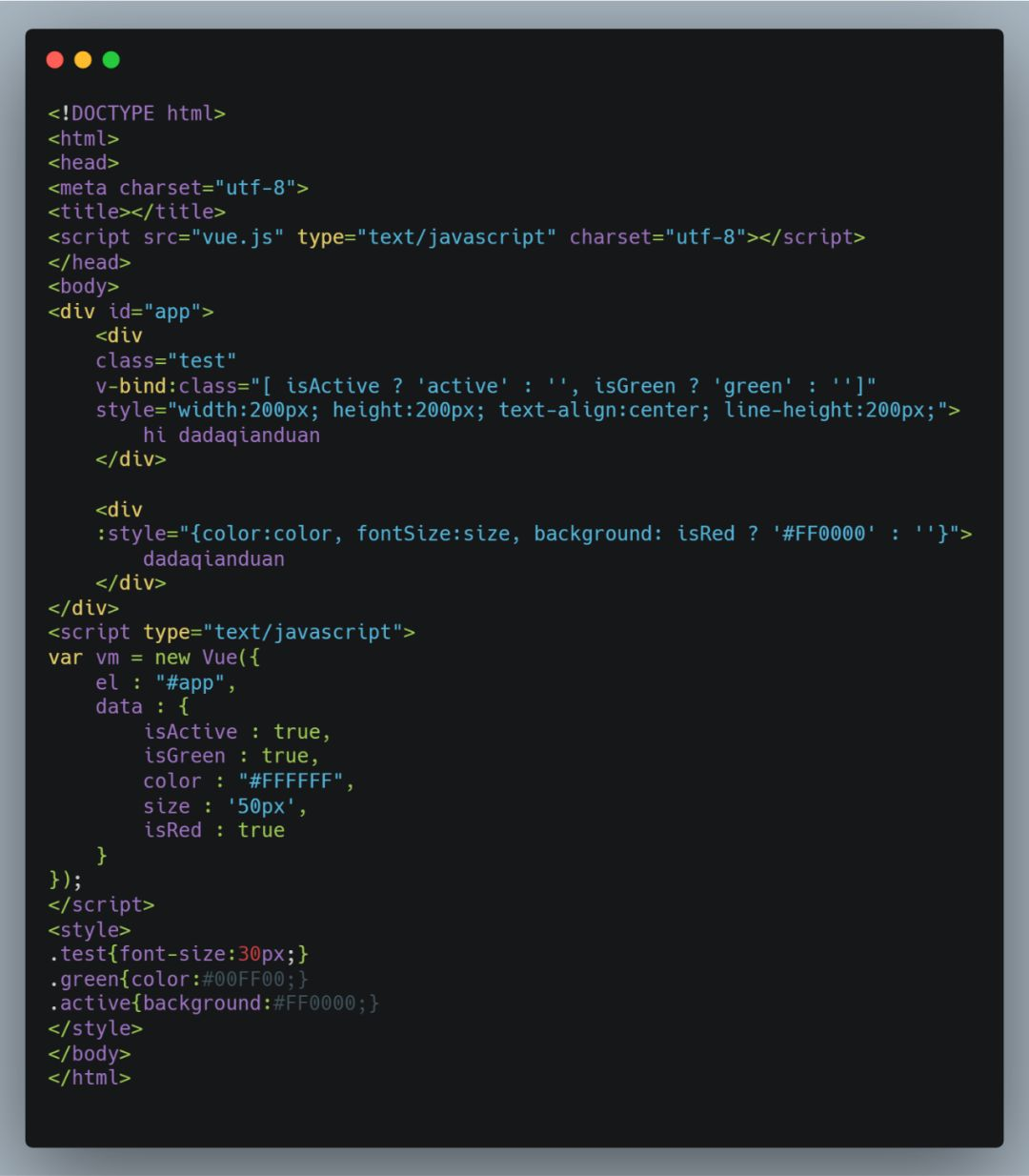Click the green maximize dot
This screenshot has height=1176, width=1029.
point(111,60)
